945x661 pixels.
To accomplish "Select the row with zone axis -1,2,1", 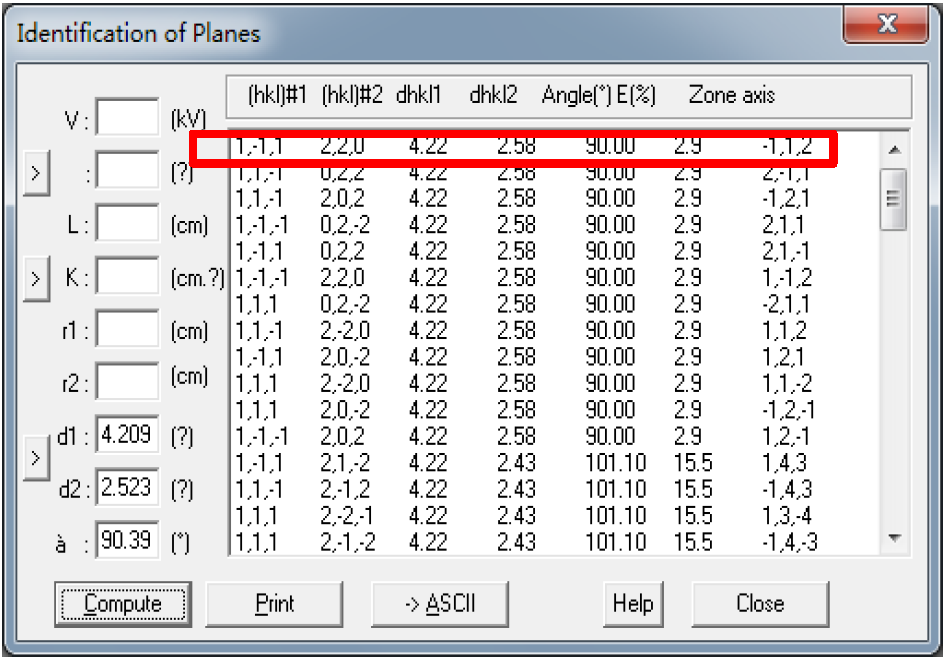I will (x=553, y=198).
